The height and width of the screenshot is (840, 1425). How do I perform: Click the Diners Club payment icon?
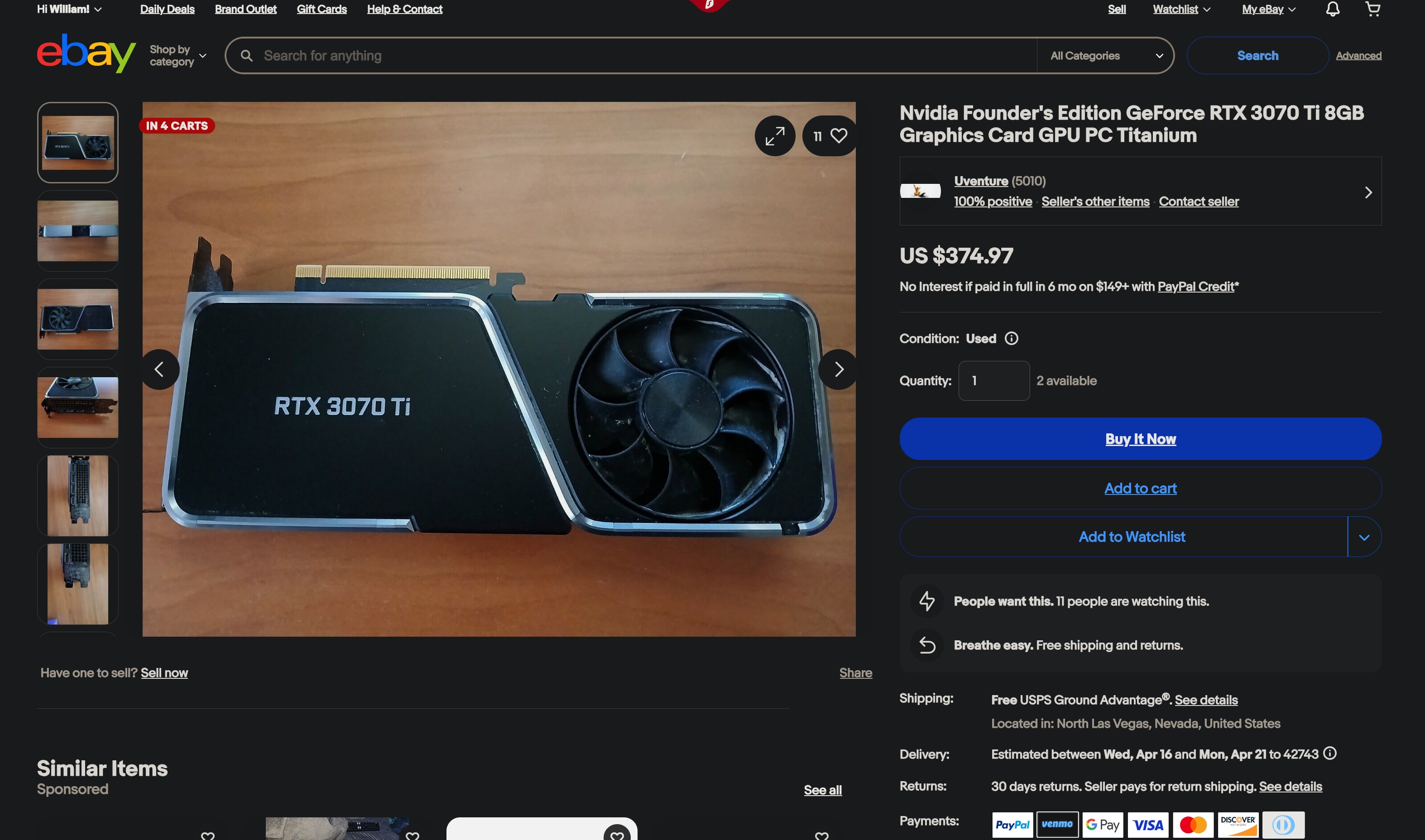point(1284,825)
